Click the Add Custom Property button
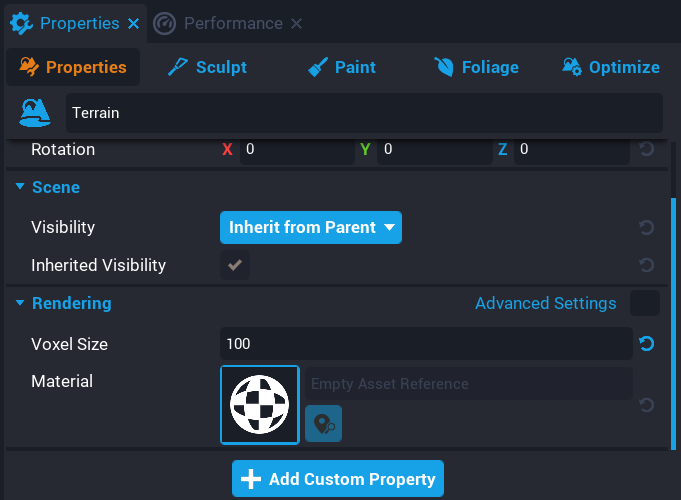Viewport: 681px width, 500px height. click(x=338, y=479)
